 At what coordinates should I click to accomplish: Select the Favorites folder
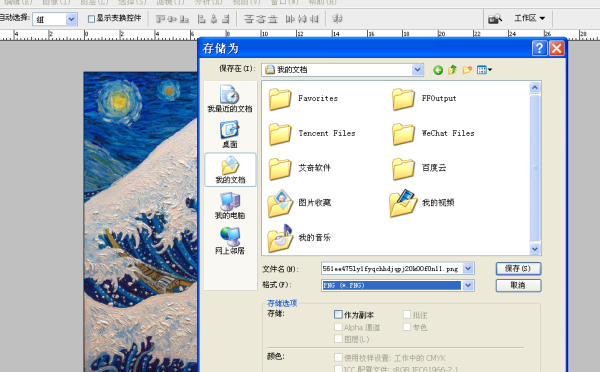point(303,99)
